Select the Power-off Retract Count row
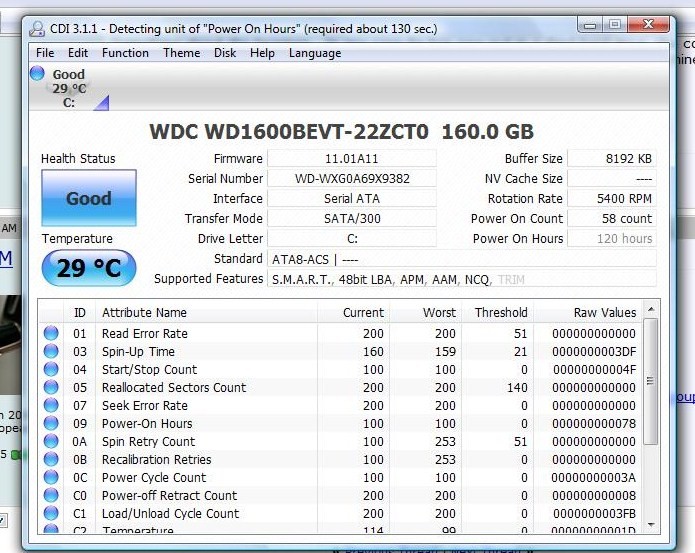 point(340,495)
